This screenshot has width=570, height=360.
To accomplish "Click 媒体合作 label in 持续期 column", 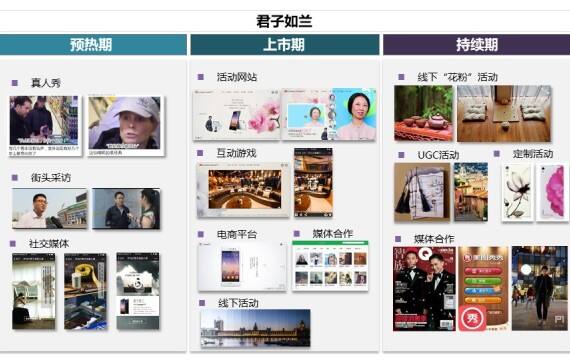I will pyautogui.click(x=434, y=239).
